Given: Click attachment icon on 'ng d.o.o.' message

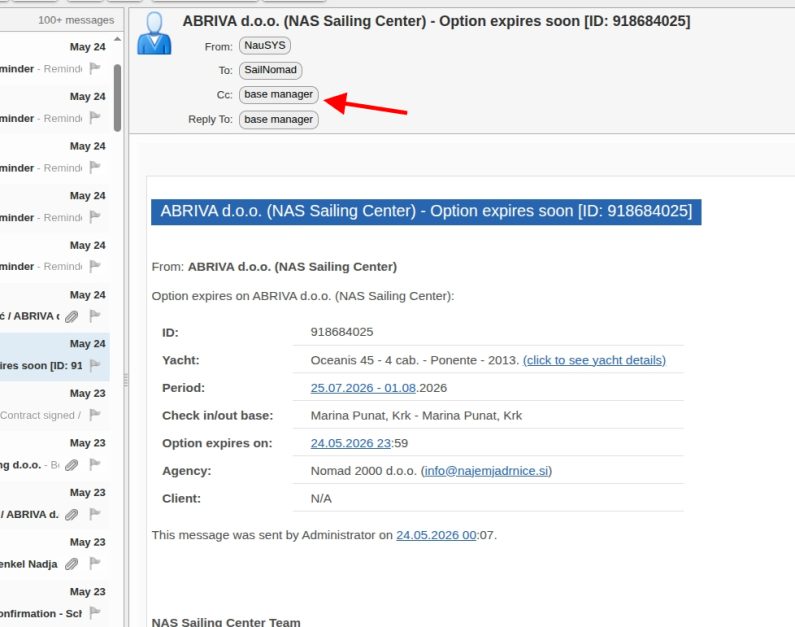Looking at the screenshot, I should (x=71, y=465).
